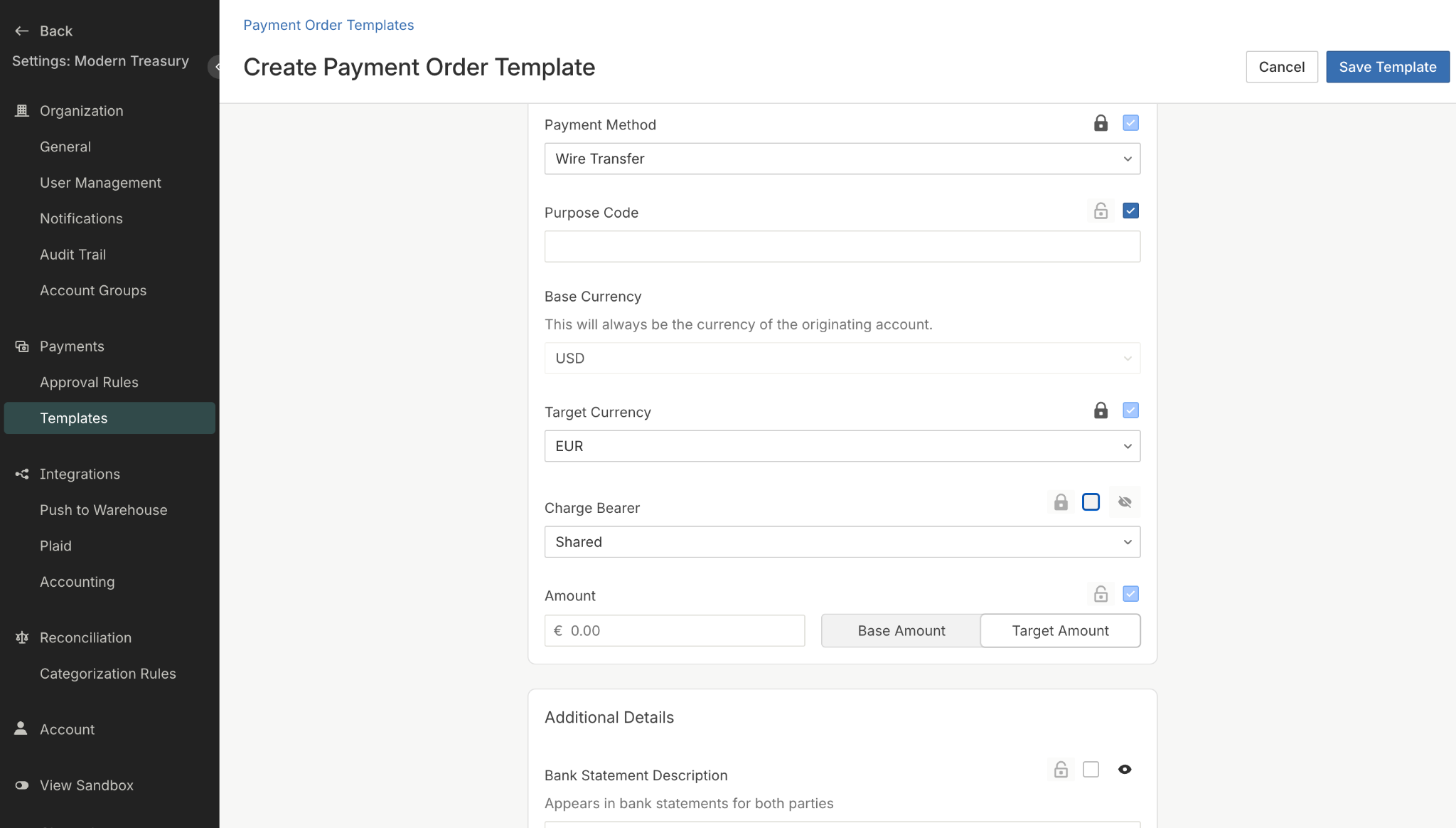Toggle the Target Currency checkbox
Screen dimensions: 1456x828
[x=1130, y=410]
